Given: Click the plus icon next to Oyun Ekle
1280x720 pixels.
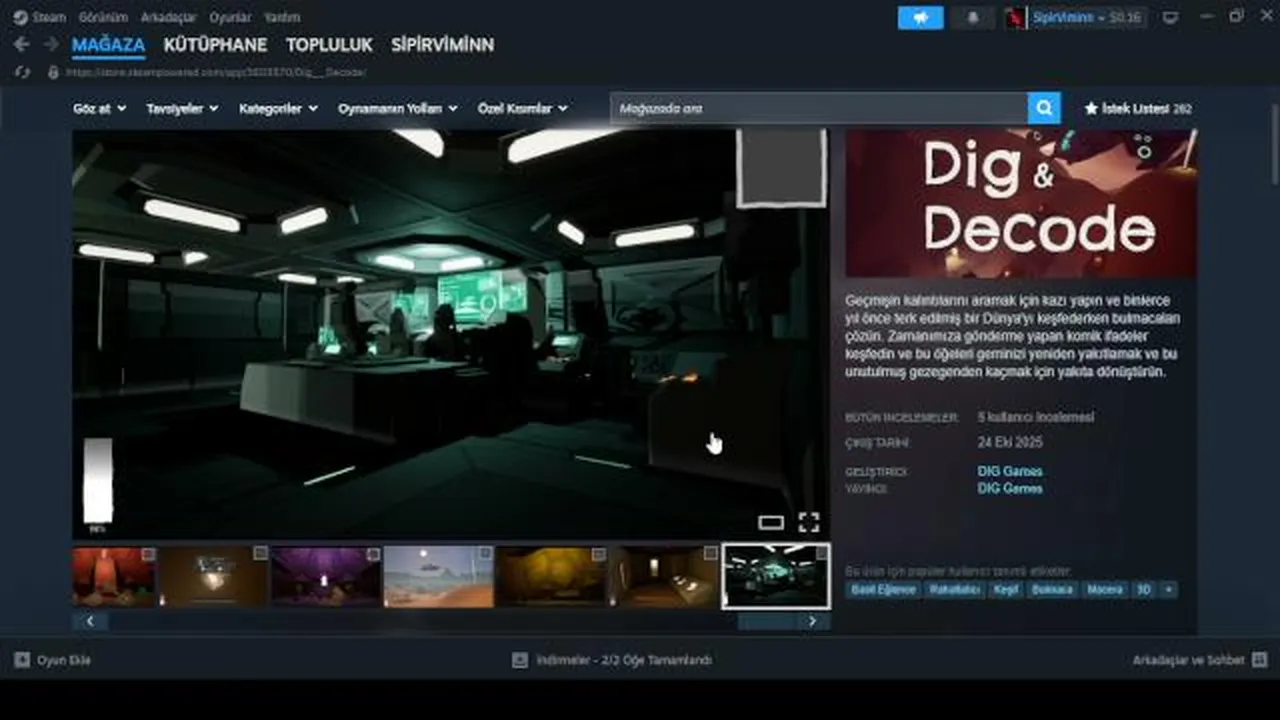Looking at the screenshot, I should [x=22, y=660].
